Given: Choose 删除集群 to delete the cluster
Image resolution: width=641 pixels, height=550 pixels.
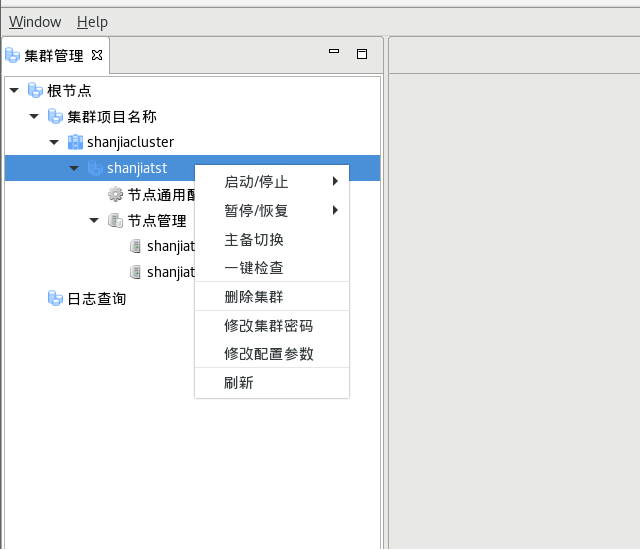Looking at the screenshot, I should coord(254,297).
